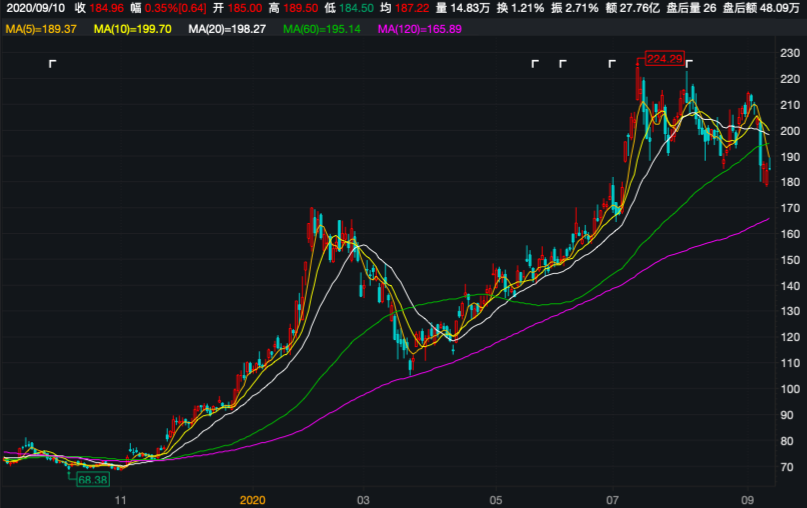807x508 pixels.
Task: Select the second flag marker from the left
Action: click(x=535, y=65)
